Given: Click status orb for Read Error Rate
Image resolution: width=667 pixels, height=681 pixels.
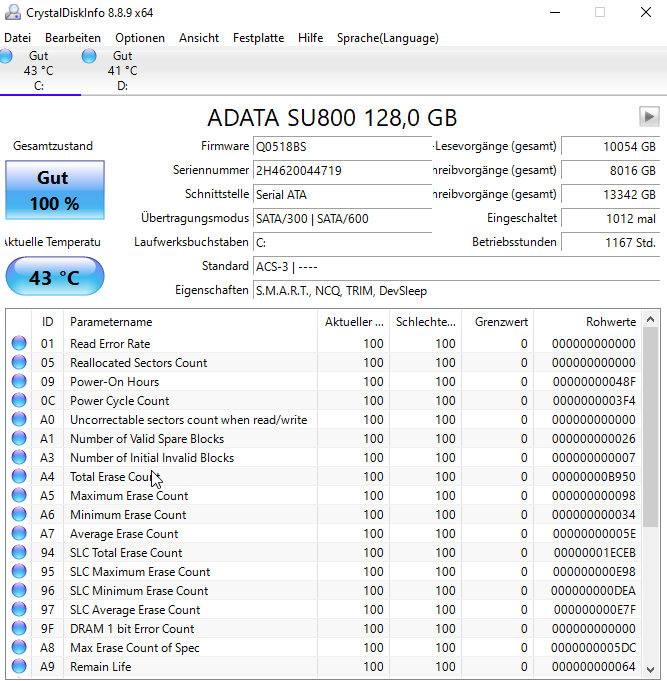Looking at the screenshot, I should coord(19,343).
